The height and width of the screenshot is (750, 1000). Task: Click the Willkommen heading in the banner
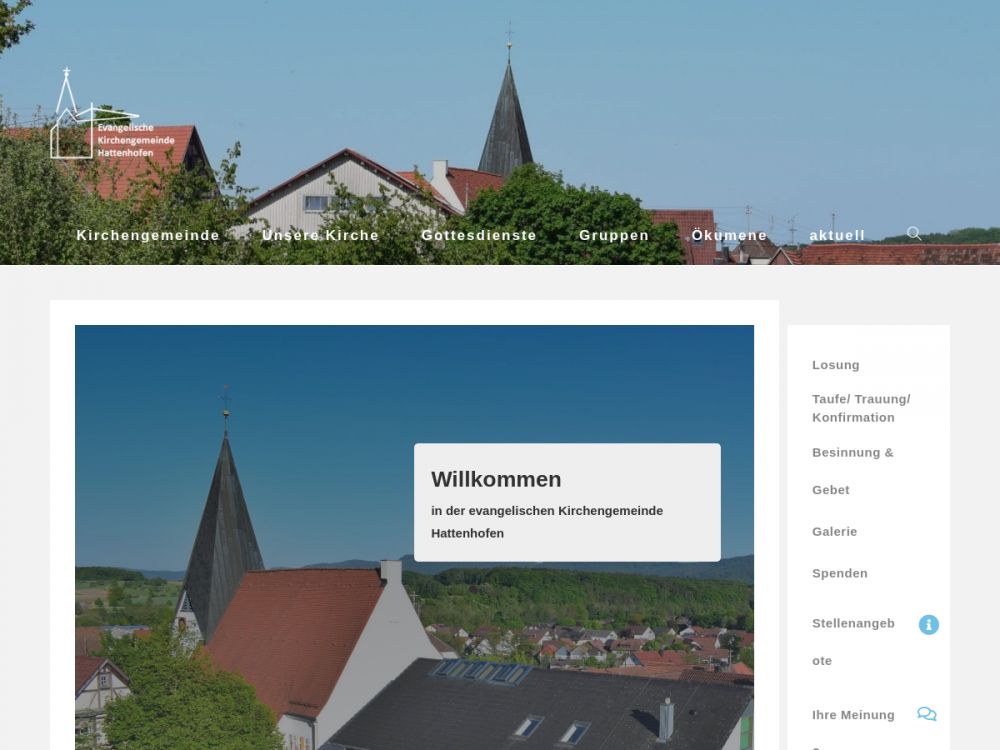(x=496, y=479)
